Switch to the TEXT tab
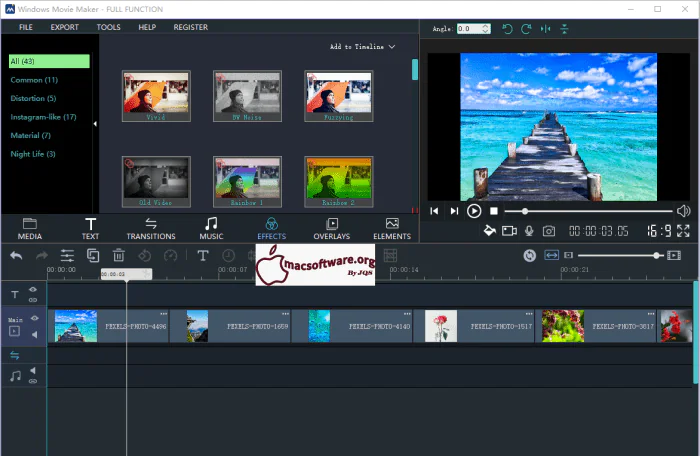The image size is (700, 456). click(x=90, y=229)
